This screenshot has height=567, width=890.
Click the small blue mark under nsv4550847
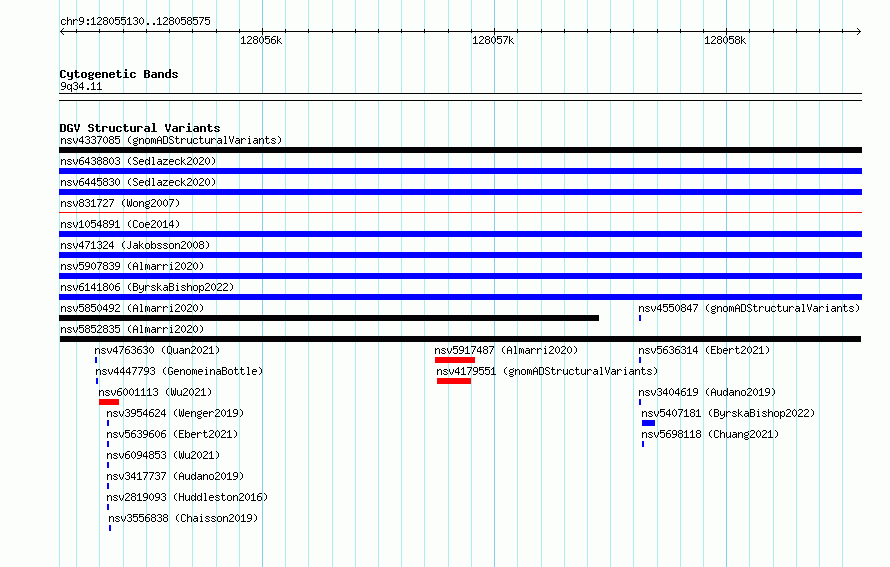pyautogui.click(x=640, y=318)
